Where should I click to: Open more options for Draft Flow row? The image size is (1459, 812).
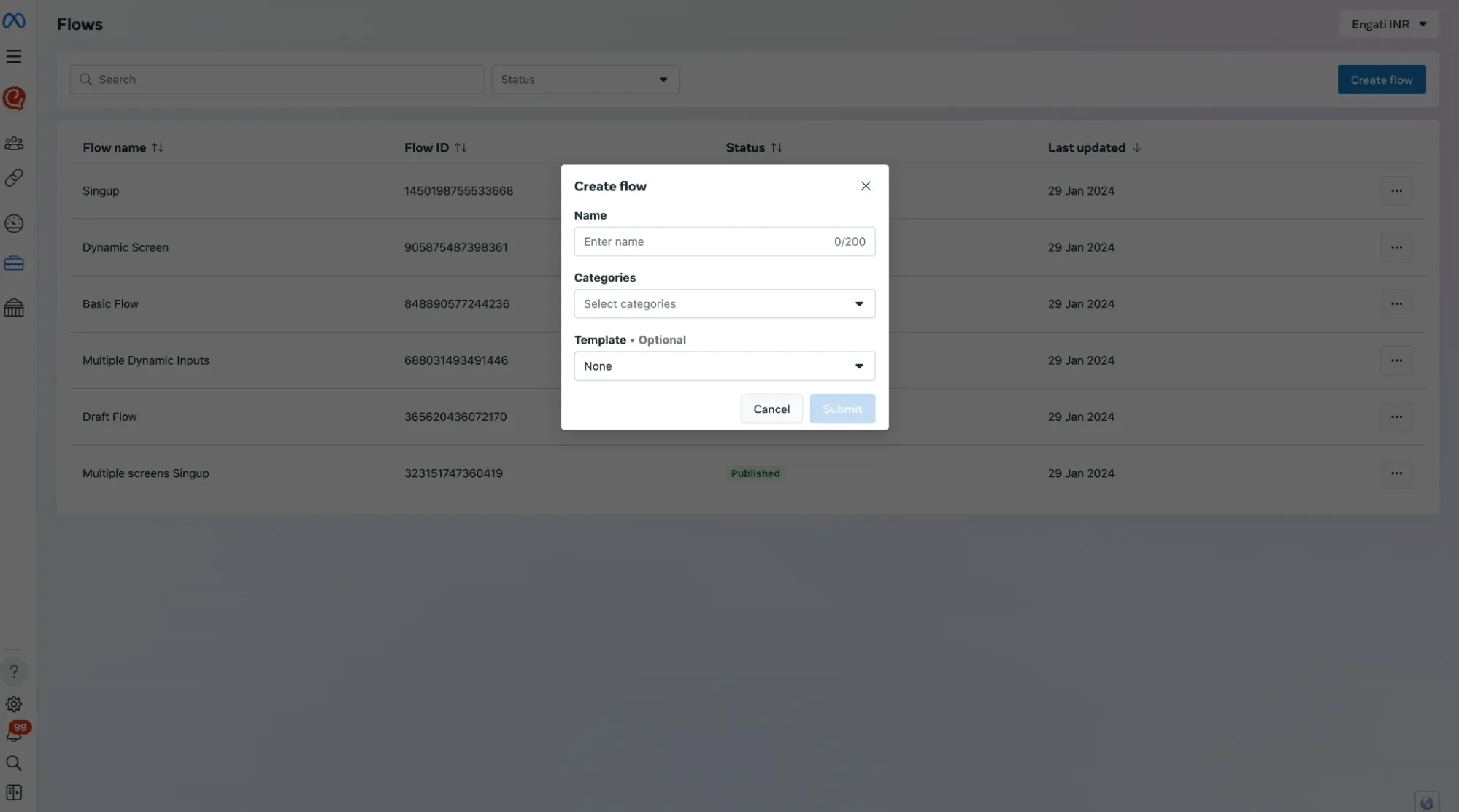[1396, 417]
